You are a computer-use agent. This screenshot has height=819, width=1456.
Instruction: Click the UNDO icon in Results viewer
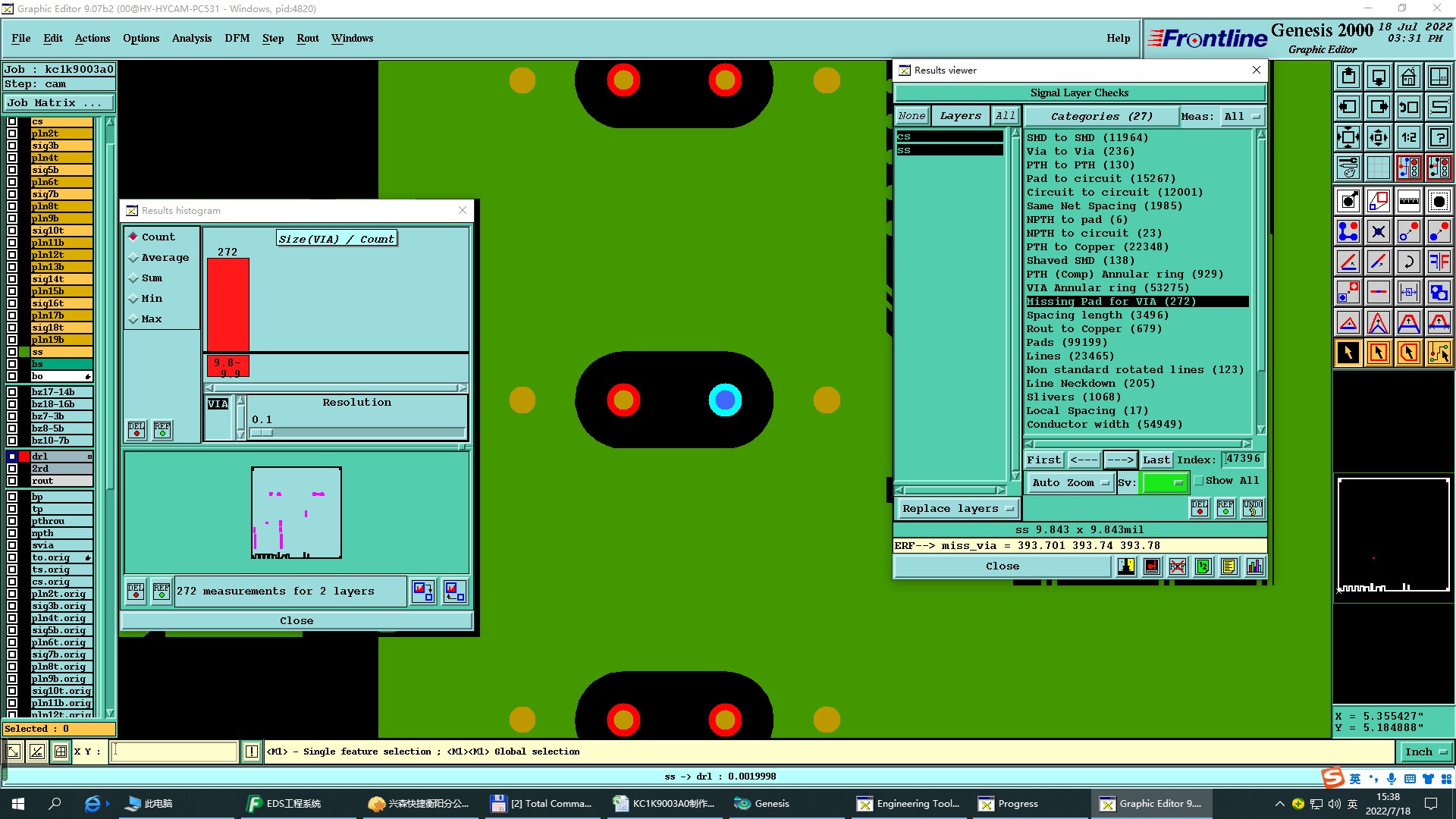point(1252,507)
